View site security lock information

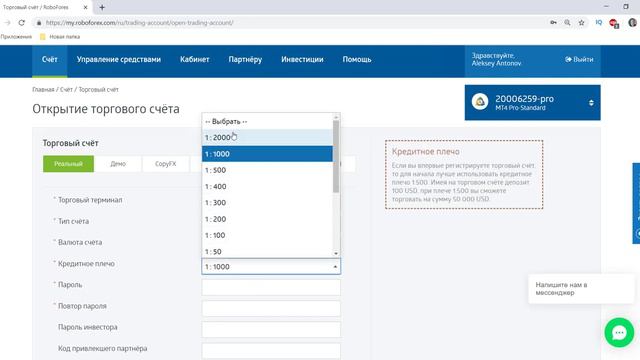pyautogui.click(x=39, y=23)
